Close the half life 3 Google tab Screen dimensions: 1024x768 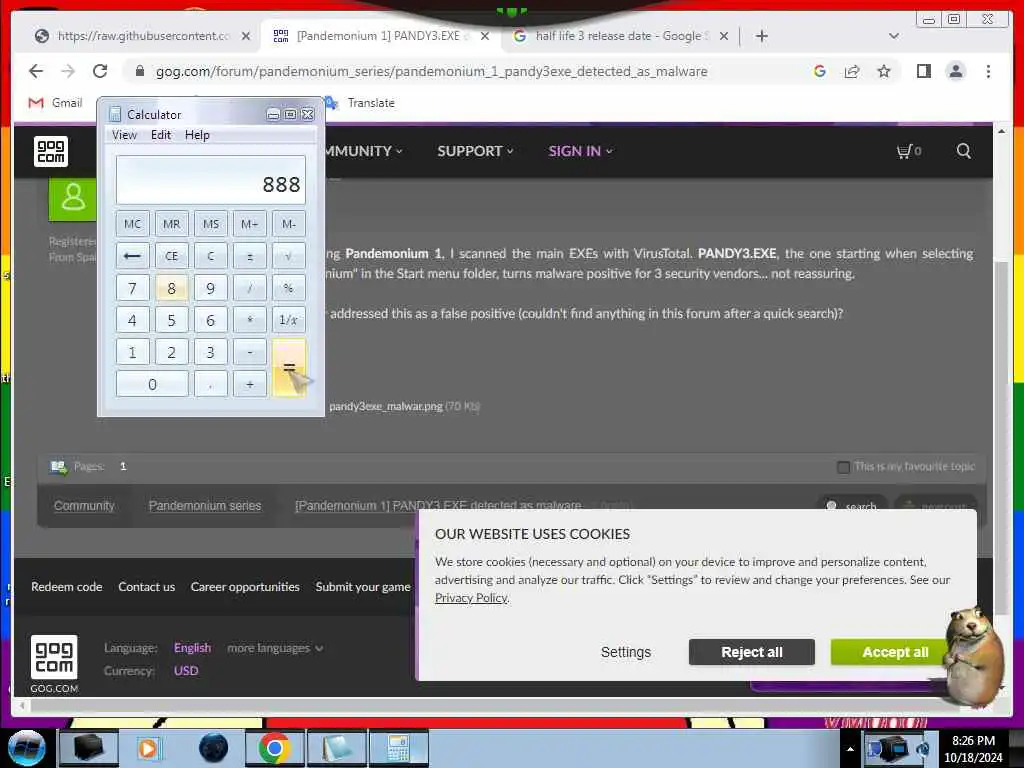724,36
